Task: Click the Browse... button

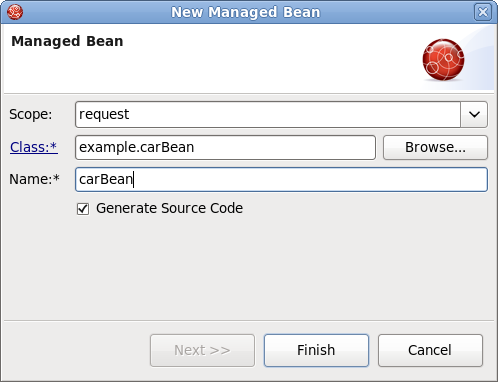Action: [x=435, y=147]
